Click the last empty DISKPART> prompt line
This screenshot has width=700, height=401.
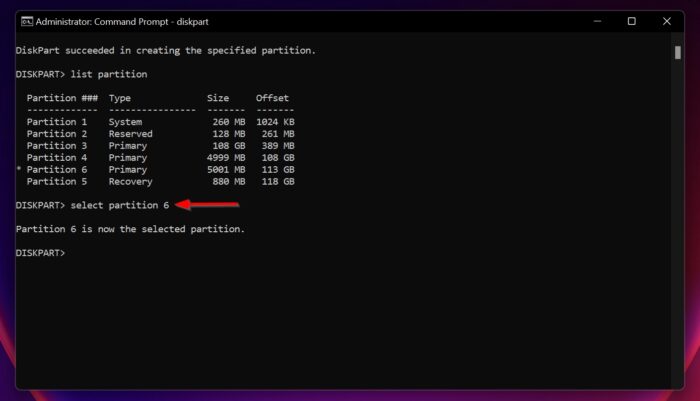point(41,253)
